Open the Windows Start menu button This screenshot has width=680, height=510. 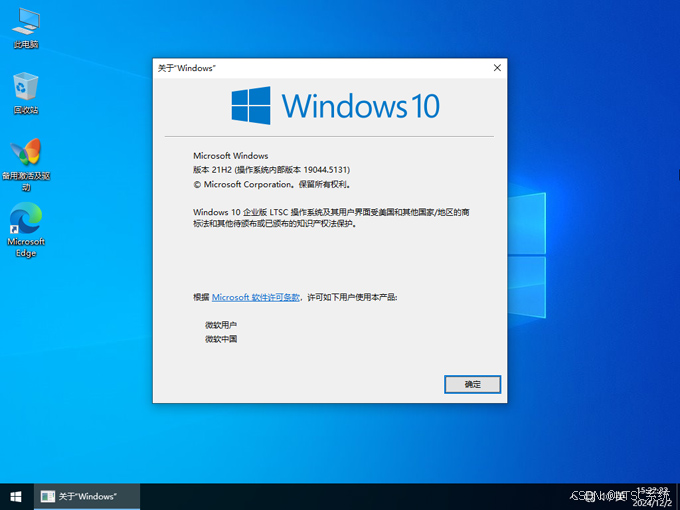(x=16, y=496)
